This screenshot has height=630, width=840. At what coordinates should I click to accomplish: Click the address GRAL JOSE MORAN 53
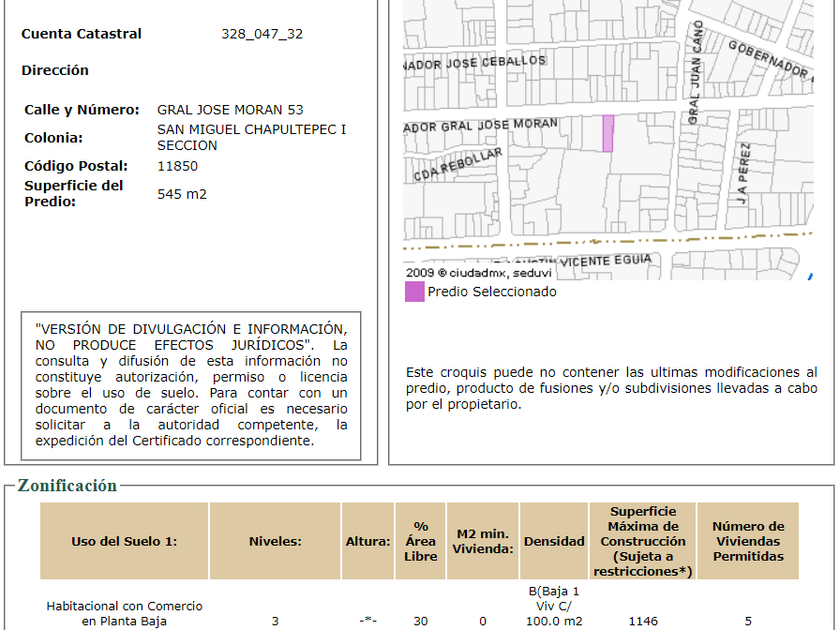[230, 110]
